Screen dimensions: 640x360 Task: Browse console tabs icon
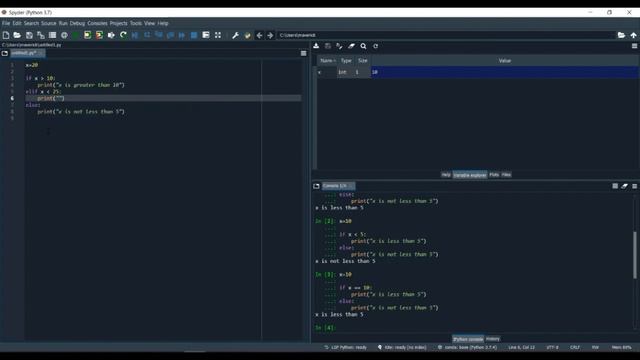tap(316, 186)
